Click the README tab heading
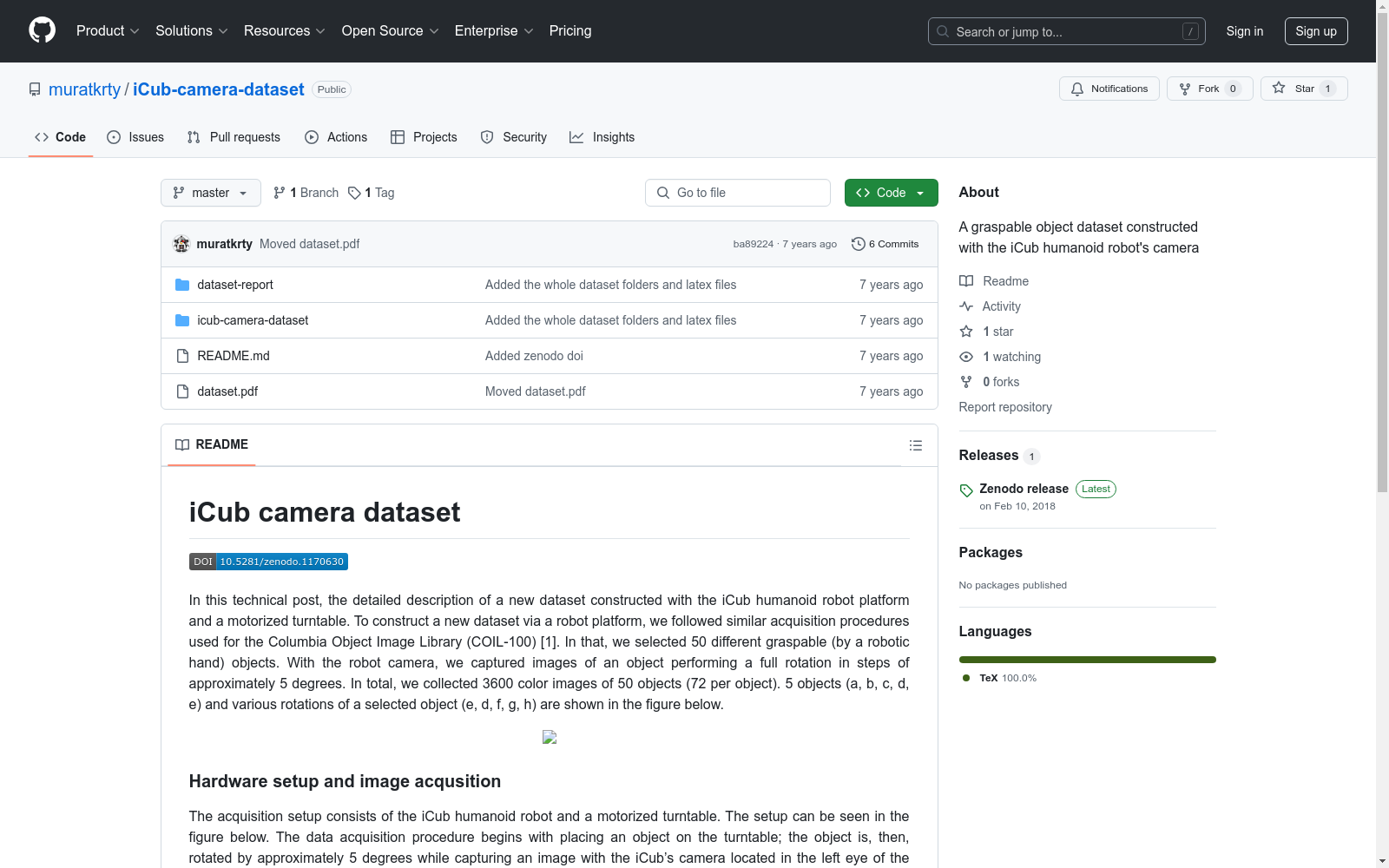This screenshot has width=1389, height=868. point(212,444)
